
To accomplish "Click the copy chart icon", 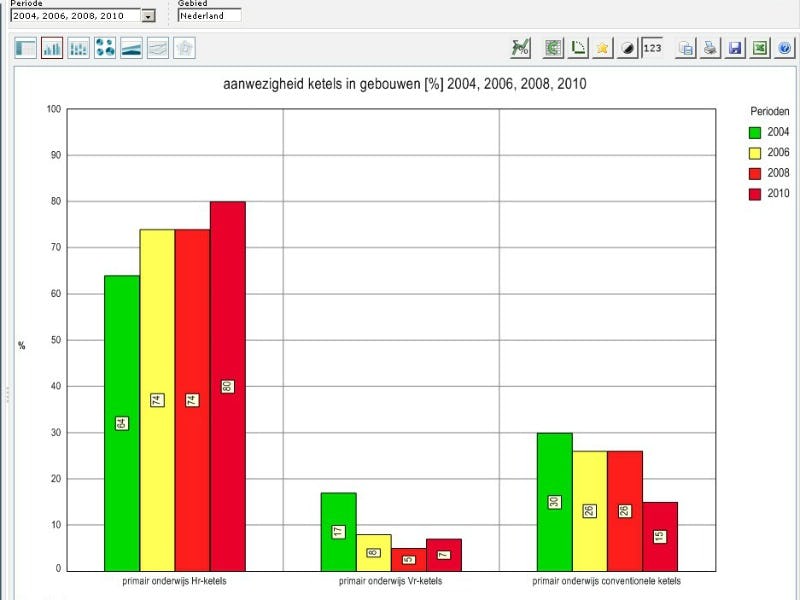I will click(685, 48).
